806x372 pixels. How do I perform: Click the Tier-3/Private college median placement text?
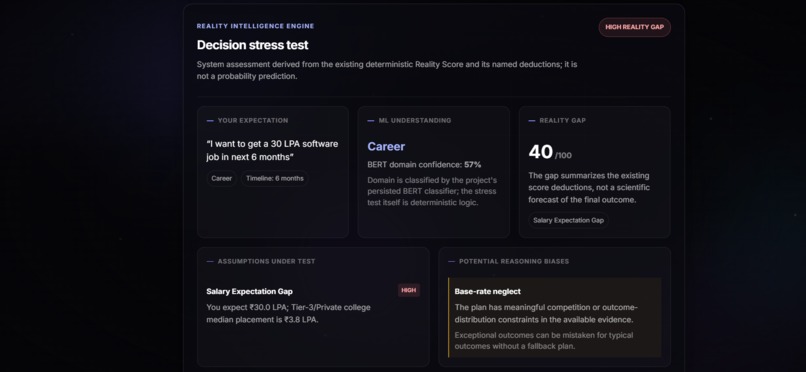288,313
